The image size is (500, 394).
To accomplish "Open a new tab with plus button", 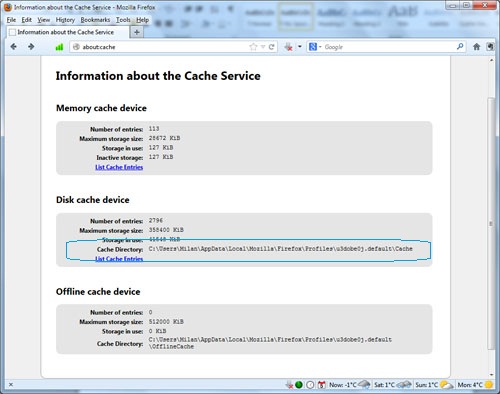I will (x=137, y=32).
